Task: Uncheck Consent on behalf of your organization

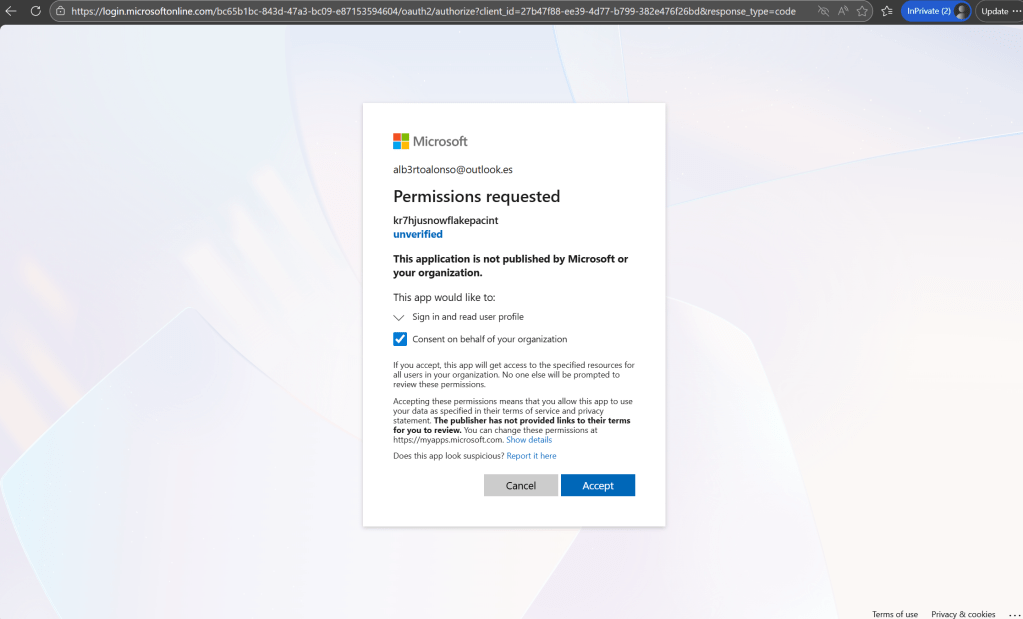Action: click(x=400, y=339)
